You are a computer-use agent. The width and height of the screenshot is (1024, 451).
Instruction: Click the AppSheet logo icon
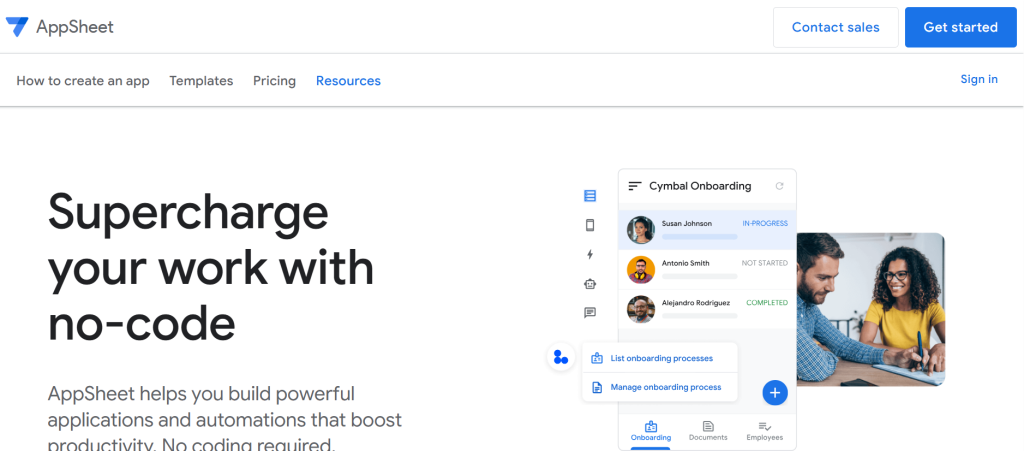pos(17,27)
